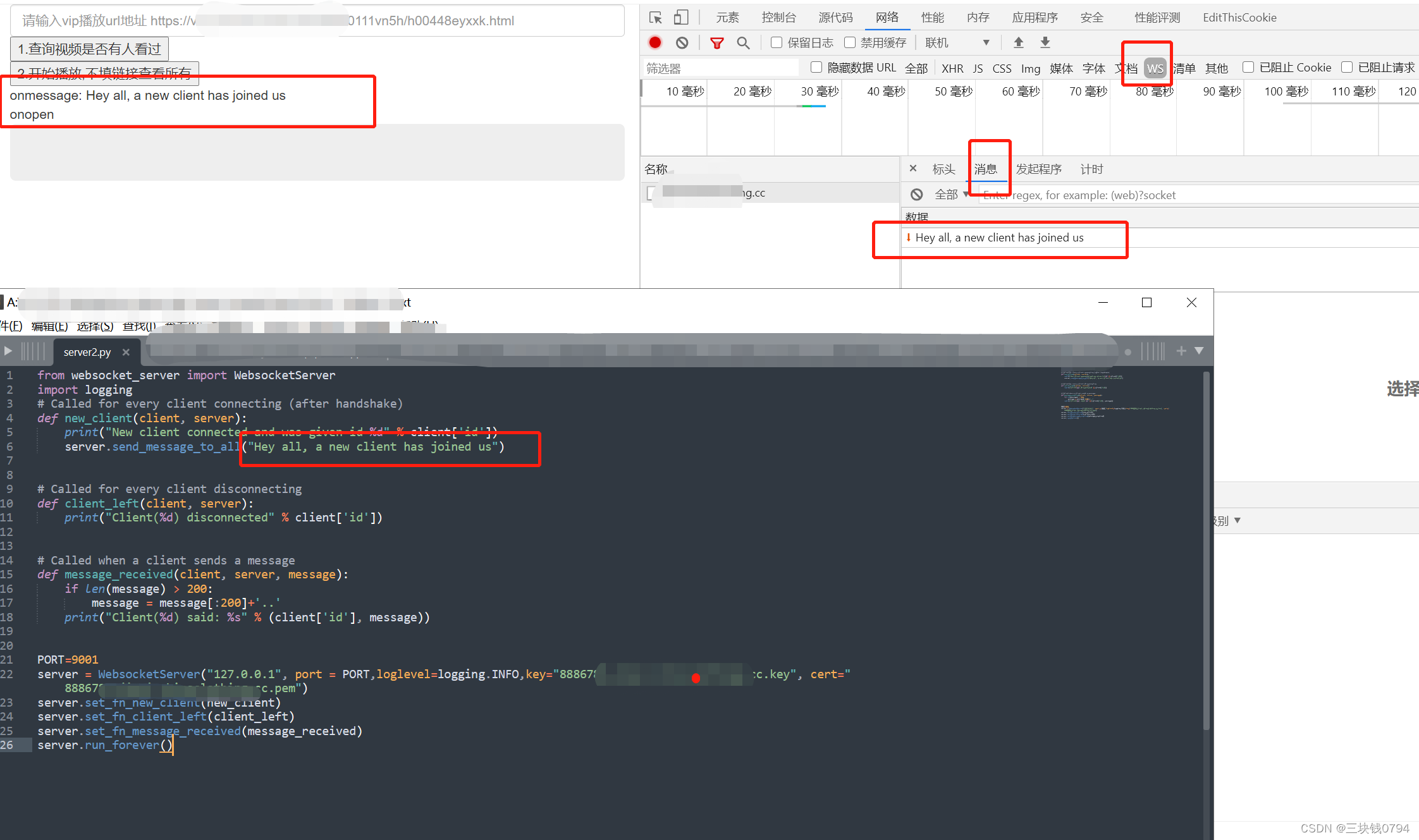This screenshot has width=1419, height=840.
Task: Select the Initiator tab
Action: 1038,169
